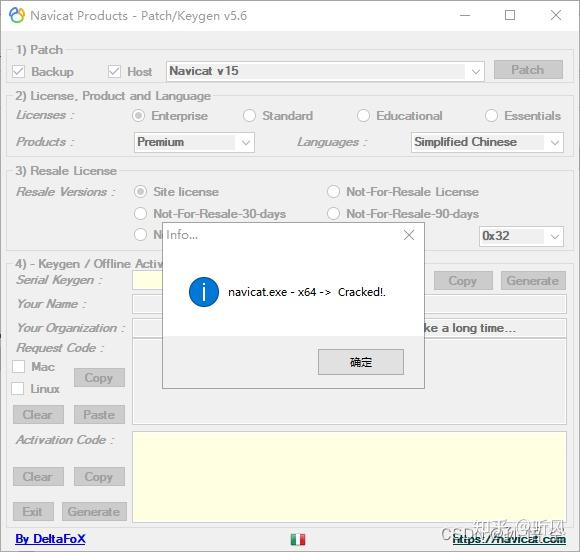Click the 确定 confirm button
The width and height of the screenshot is (580, 552).
click(x=361, y=362)
